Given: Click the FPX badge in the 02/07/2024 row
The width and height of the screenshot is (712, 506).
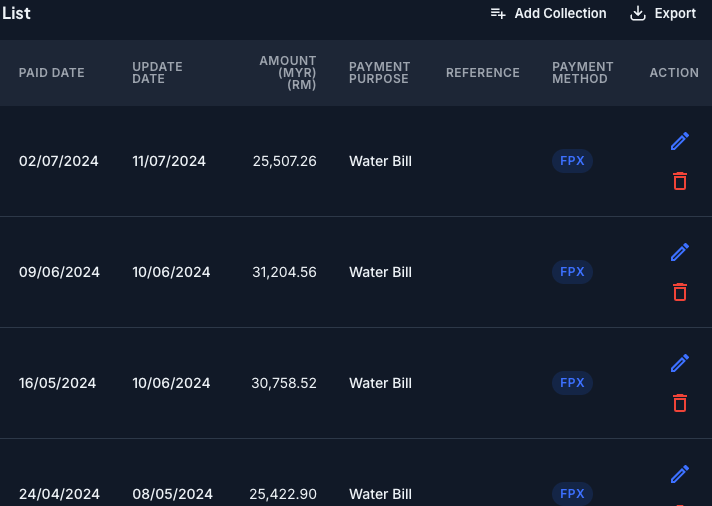Looking at the screenshot, I should point(572,161).
